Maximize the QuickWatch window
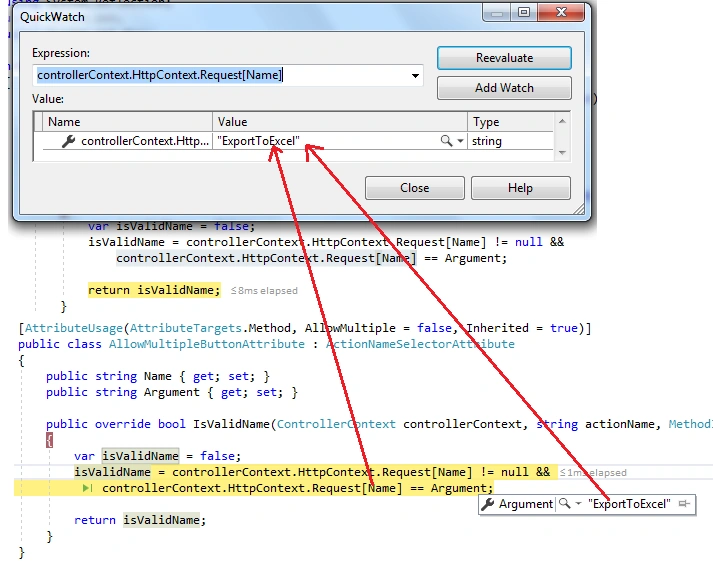Image resolution: width=713 pixels, height=562 pixels. point(524,12)
